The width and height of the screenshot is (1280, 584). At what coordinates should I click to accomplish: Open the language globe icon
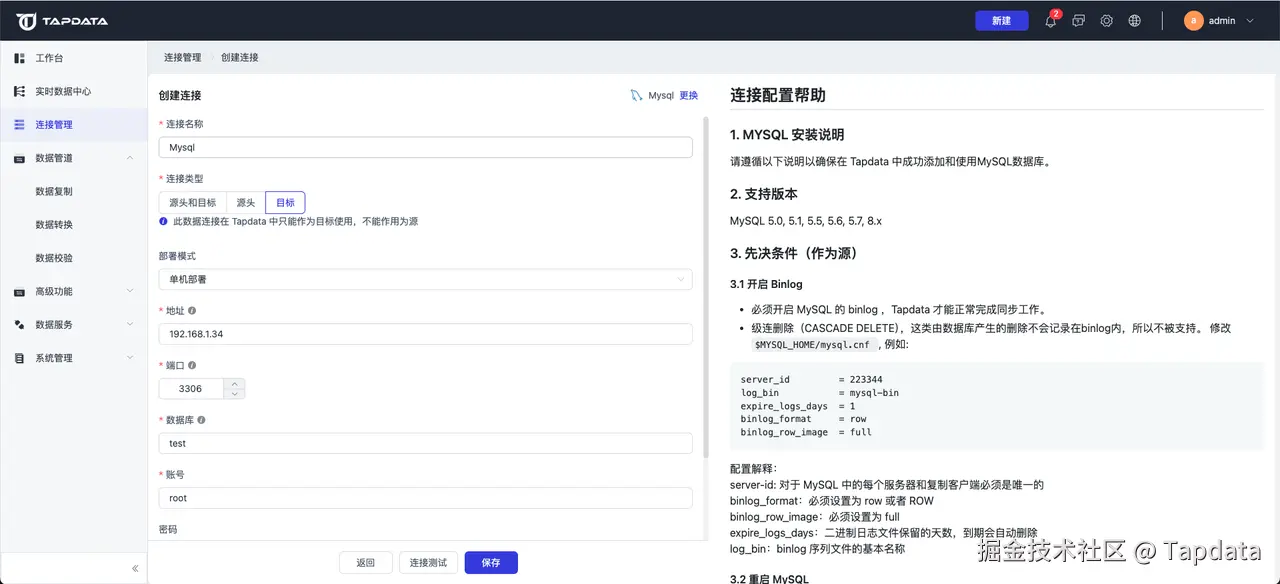click(1134, 20)
